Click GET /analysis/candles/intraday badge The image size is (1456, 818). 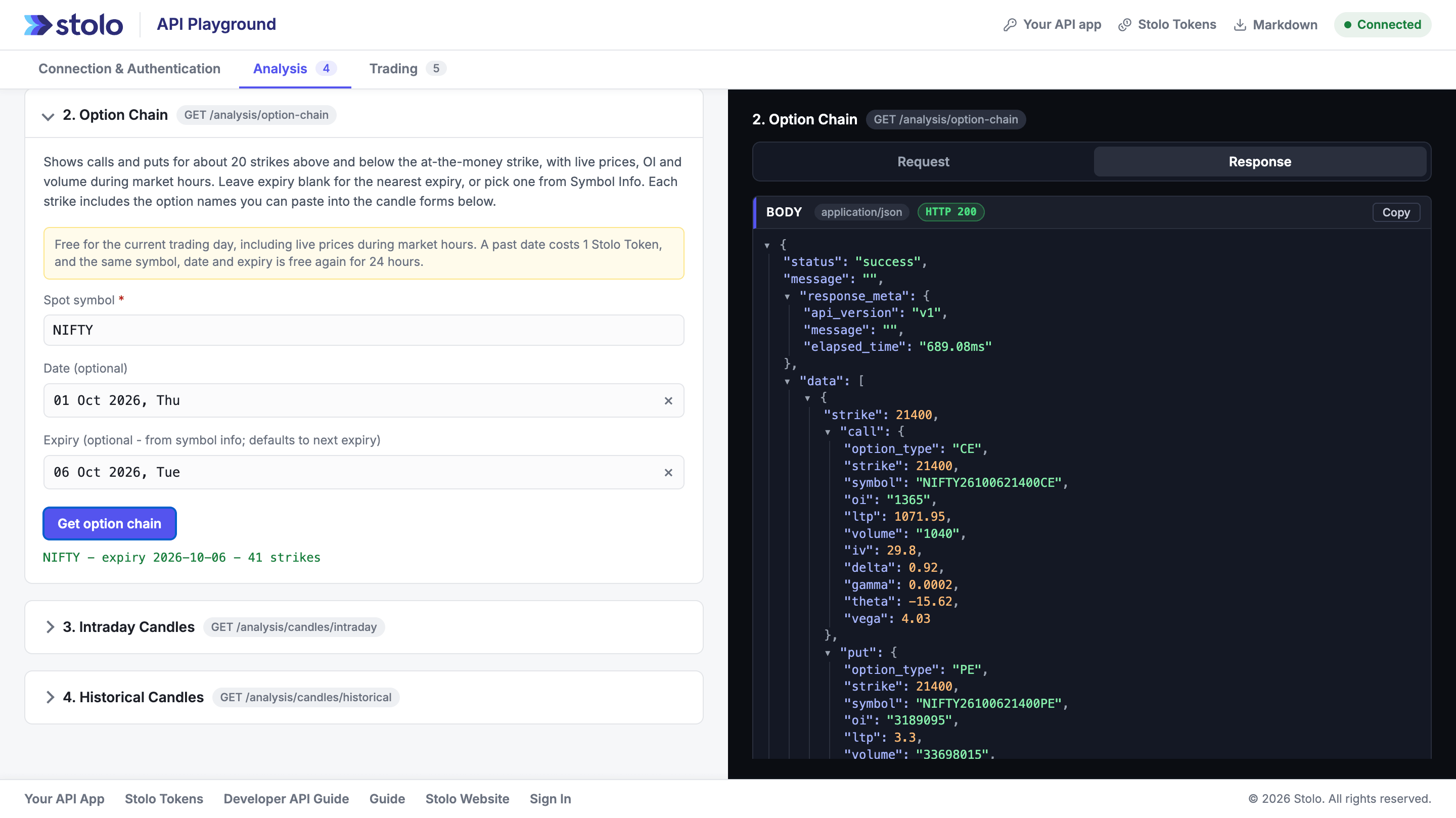pyautogui.click(x=294, y=627)
